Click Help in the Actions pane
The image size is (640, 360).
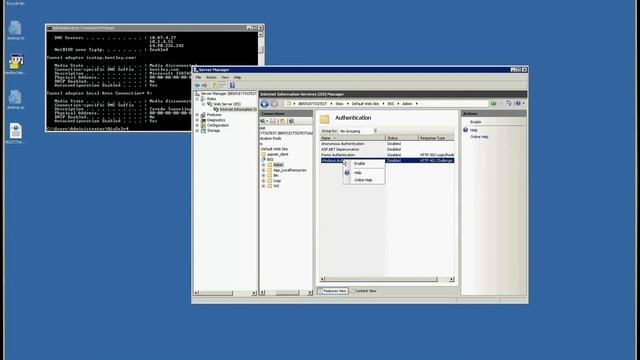(x=473, y=130)
